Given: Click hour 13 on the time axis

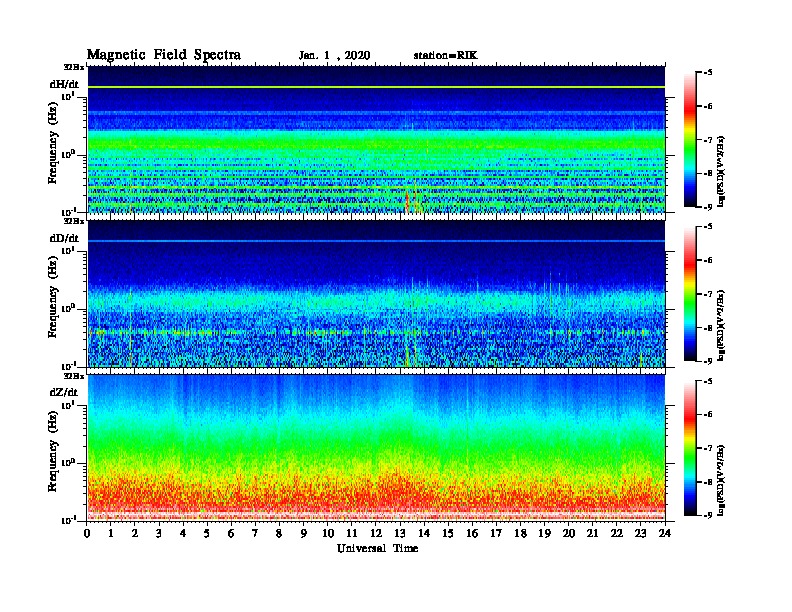Looking at the screenshot, I should 400,533.
